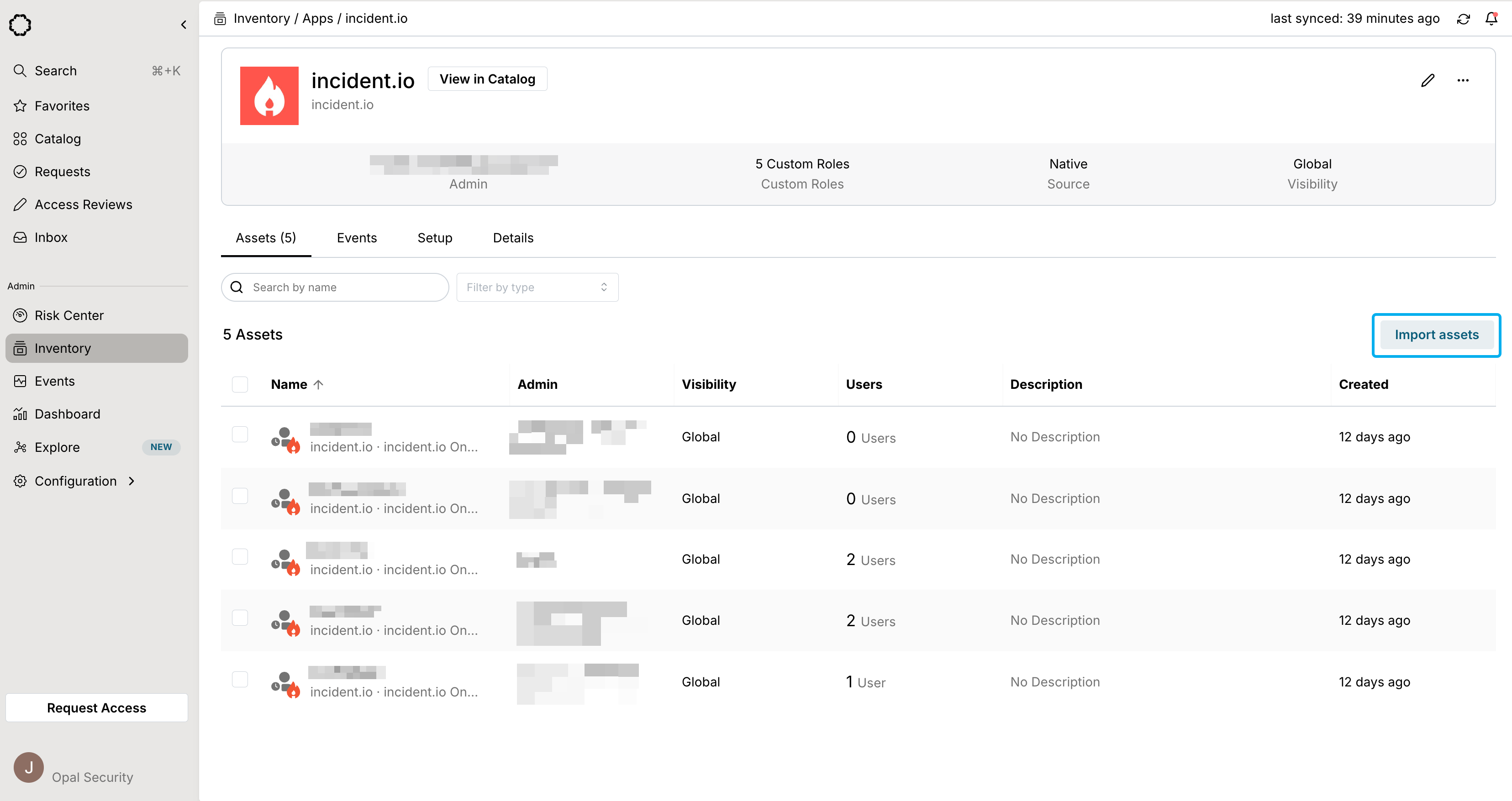Click the Import assets button
The height and width of the screenshot is (801, 1512).
coord(1436,335)
